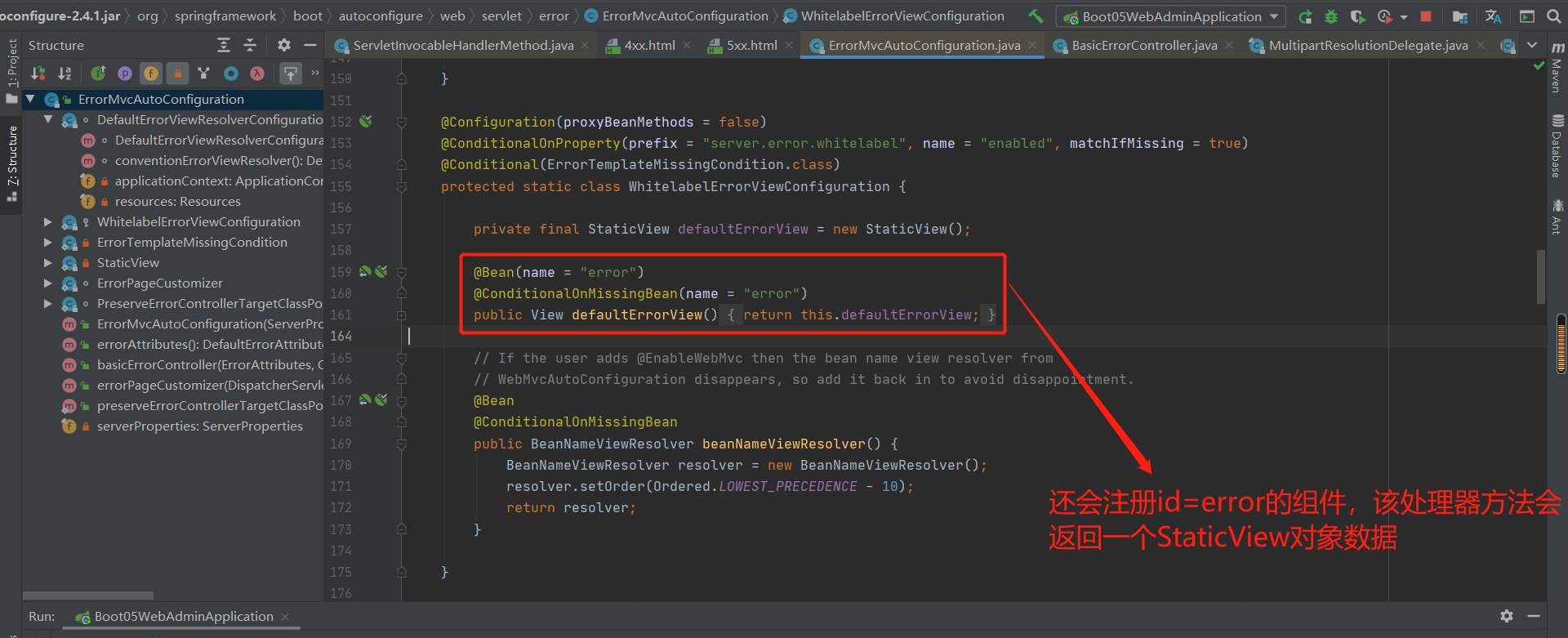Toggle show lambdas filter
The width and height of the screenshot is (1568, 638).
point(257,74)
